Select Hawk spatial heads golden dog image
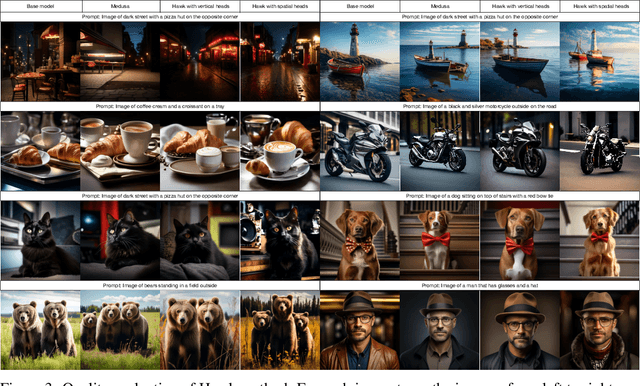This screenshot has height=386, width=640. tap(600, 240)
